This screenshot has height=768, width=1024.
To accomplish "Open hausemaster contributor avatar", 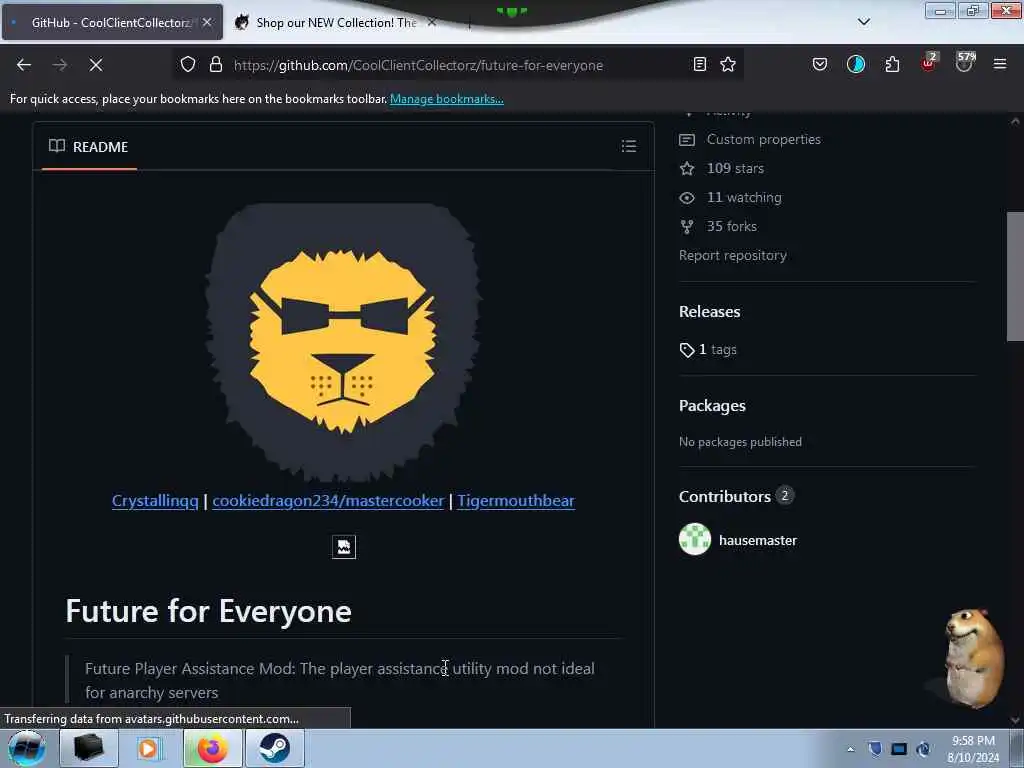I will 695,539.
